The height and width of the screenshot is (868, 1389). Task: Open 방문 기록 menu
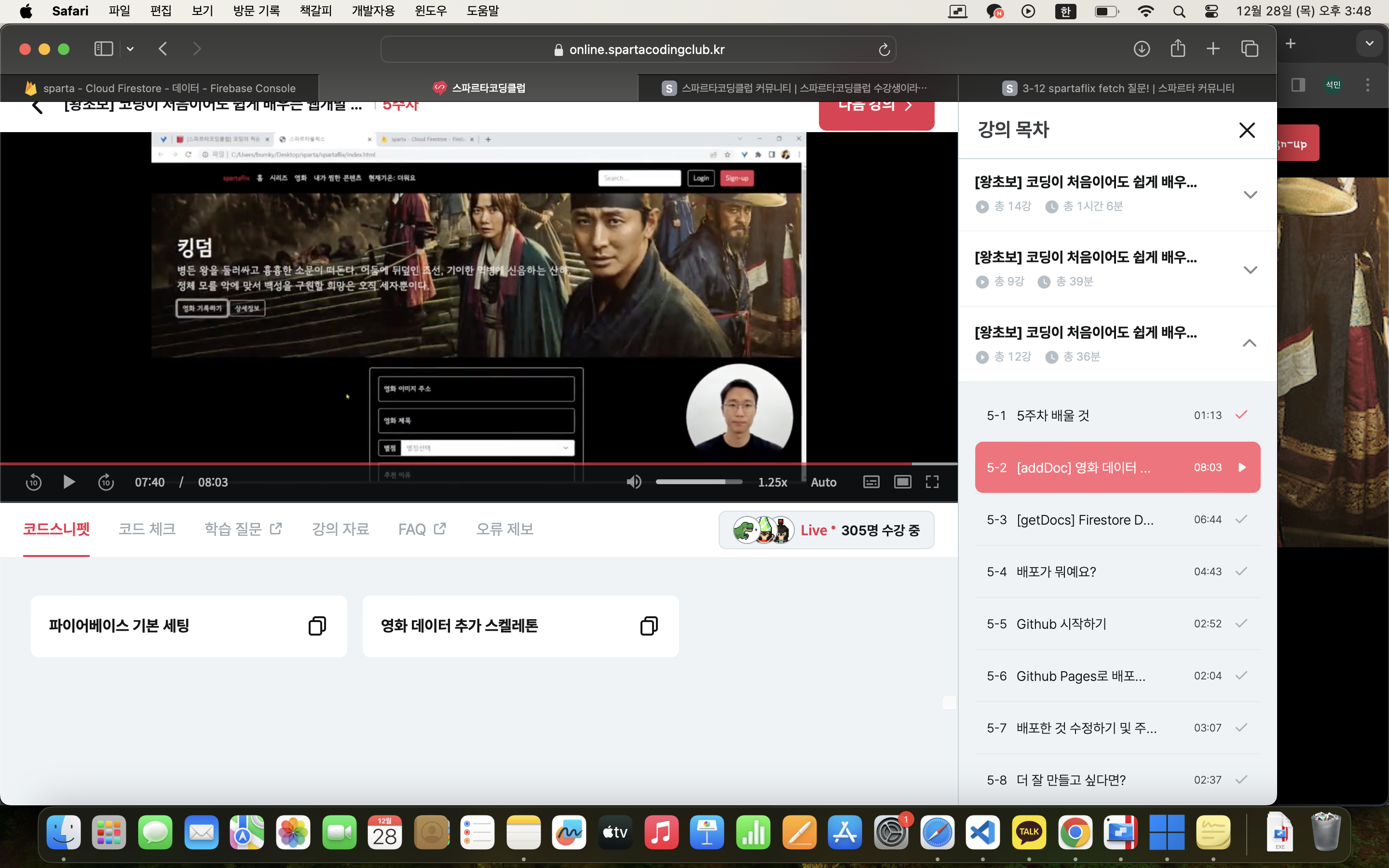pyautogui.click(x=256, y=11)
